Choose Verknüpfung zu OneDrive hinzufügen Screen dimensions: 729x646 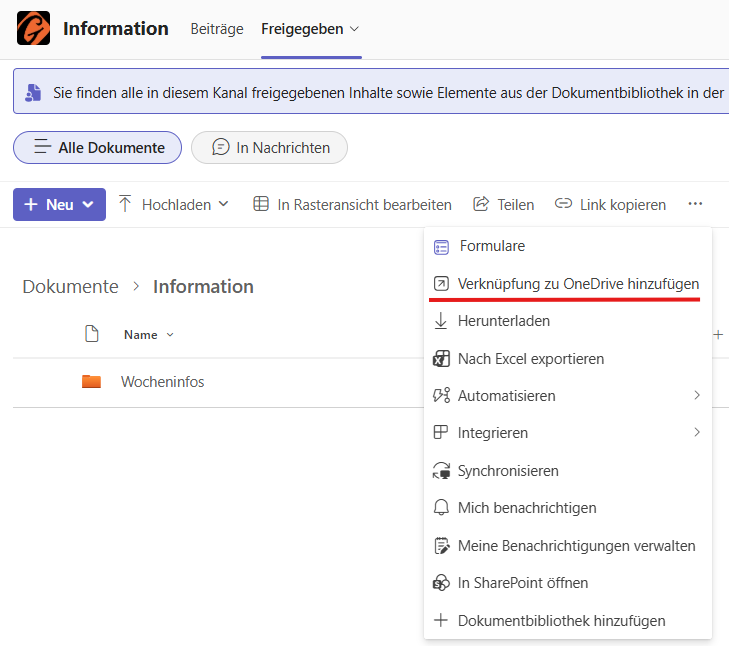coord(578,284)
